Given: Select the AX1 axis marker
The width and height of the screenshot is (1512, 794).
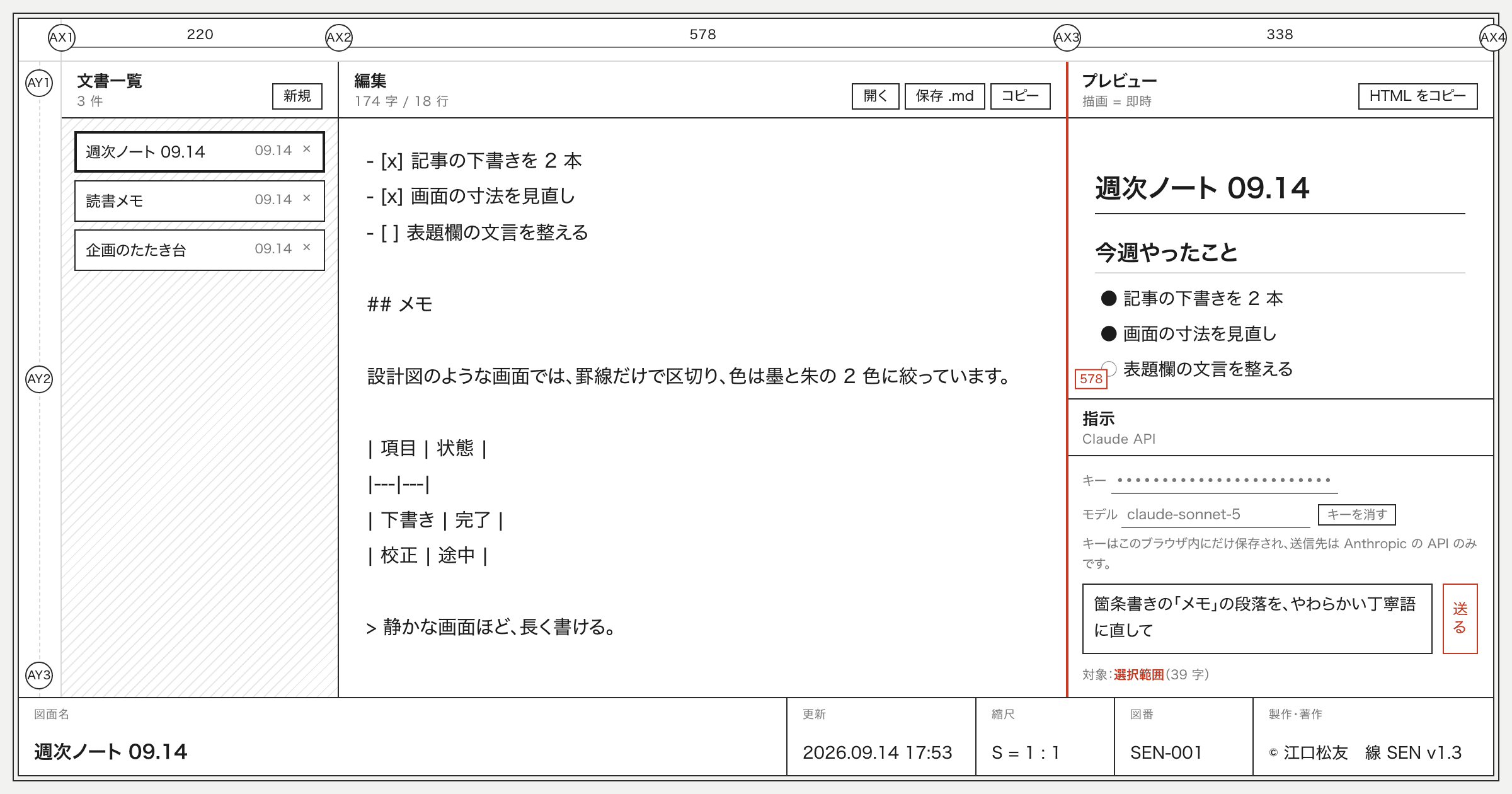Looking at the screenshot, I should pos(62,37).
